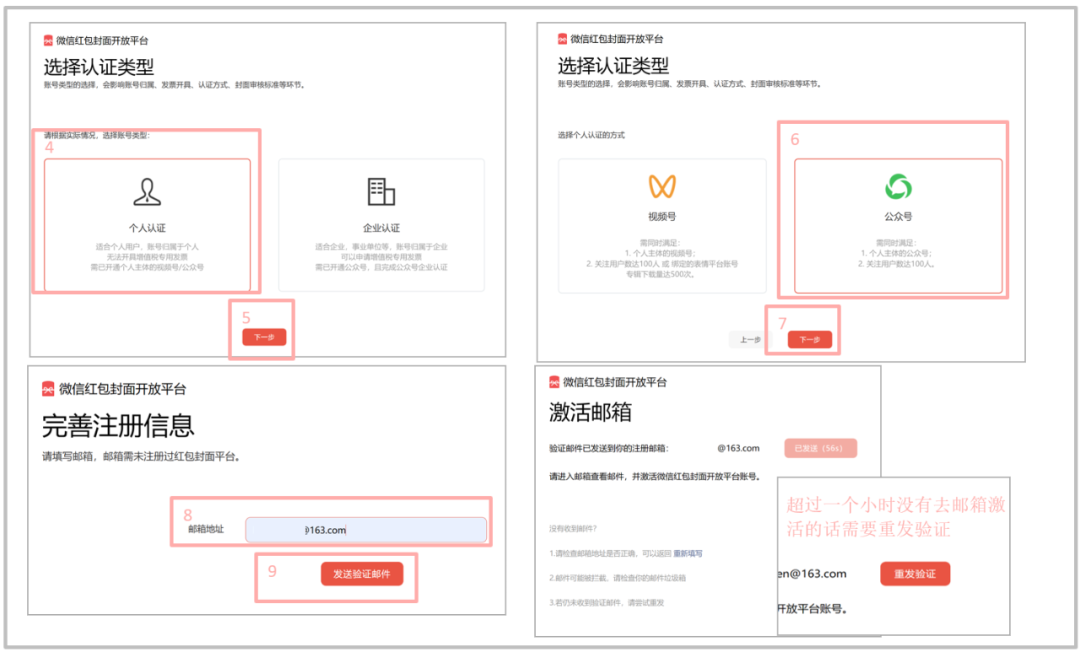1080x652 pixels.
Task: Choose the 公众号 authentication requirements text
Action: [898, 255]
